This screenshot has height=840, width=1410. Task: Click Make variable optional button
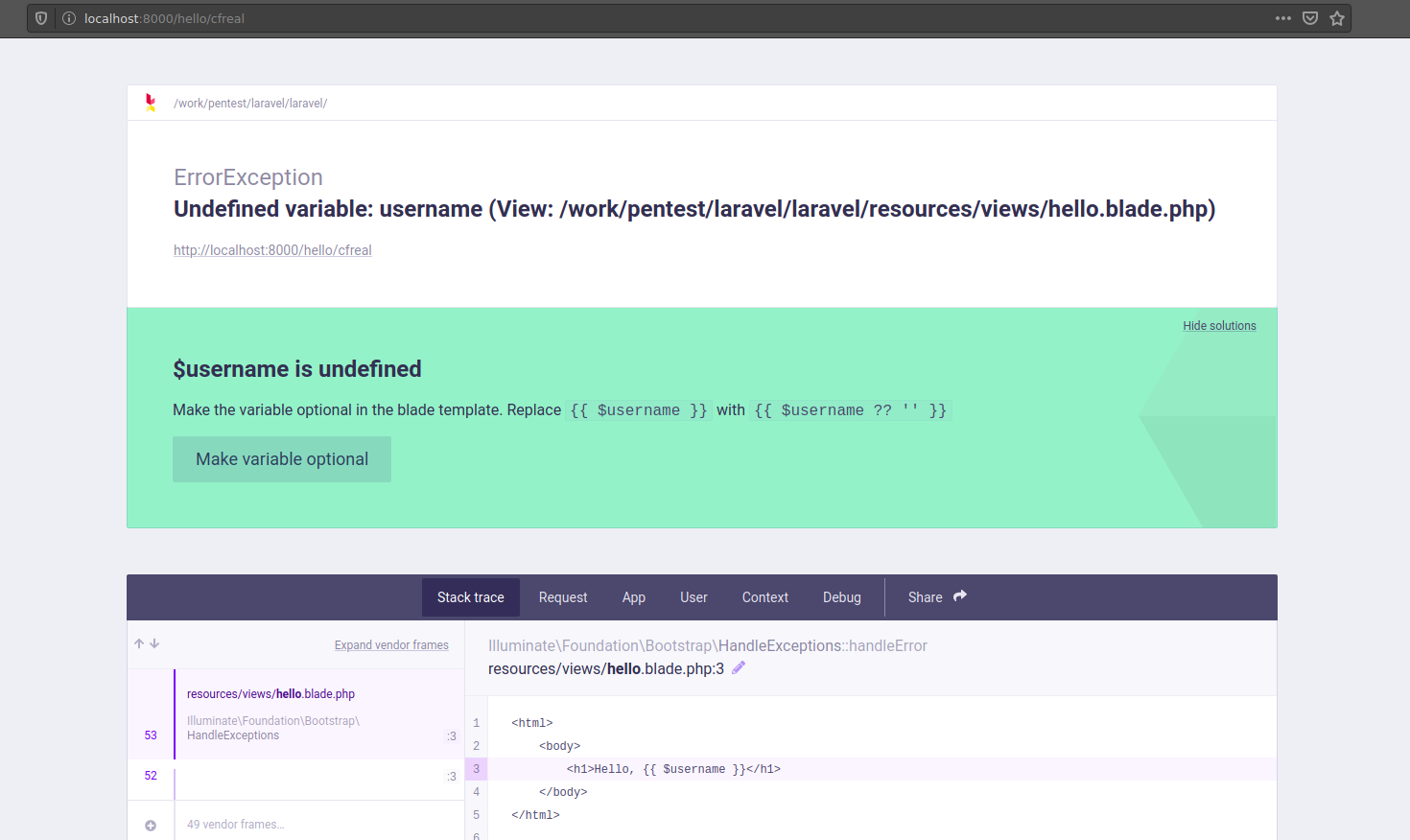(282, 459)
